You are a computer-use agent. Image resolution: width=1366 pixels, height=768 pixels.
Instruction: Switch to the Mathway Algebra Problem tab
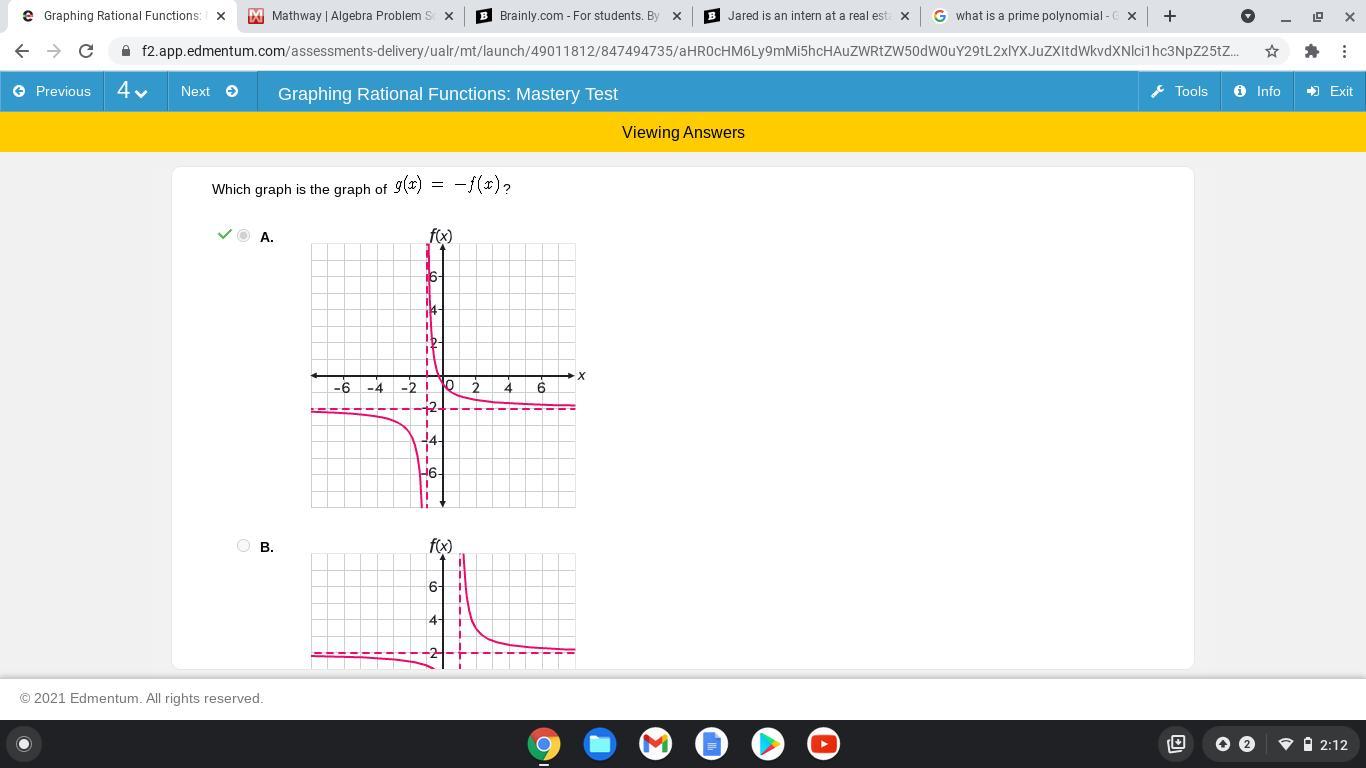[350, 16]
